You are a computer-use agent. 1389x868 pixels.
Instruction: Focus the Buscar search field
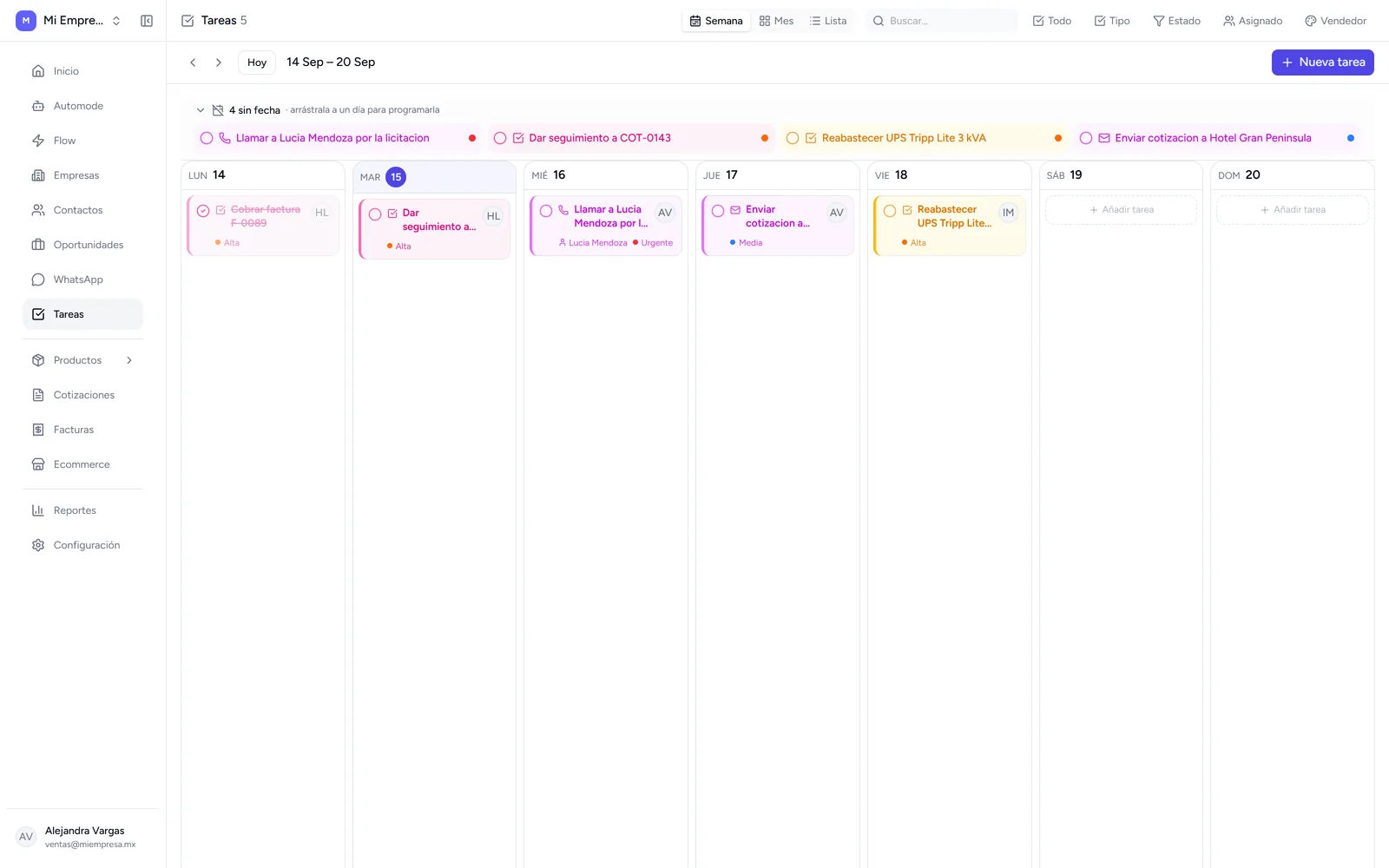pyautogui.click(x=942, y=21)
